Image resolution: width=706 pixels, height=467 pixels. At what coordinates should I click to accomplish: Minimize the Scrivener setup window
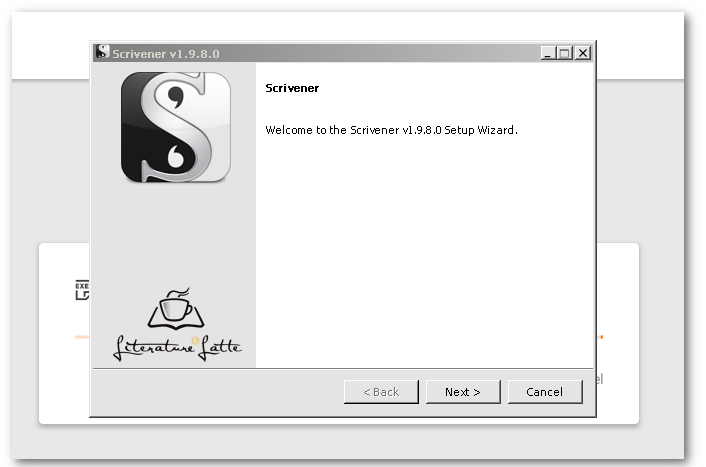pyautogui.click(x=548, y=53)
